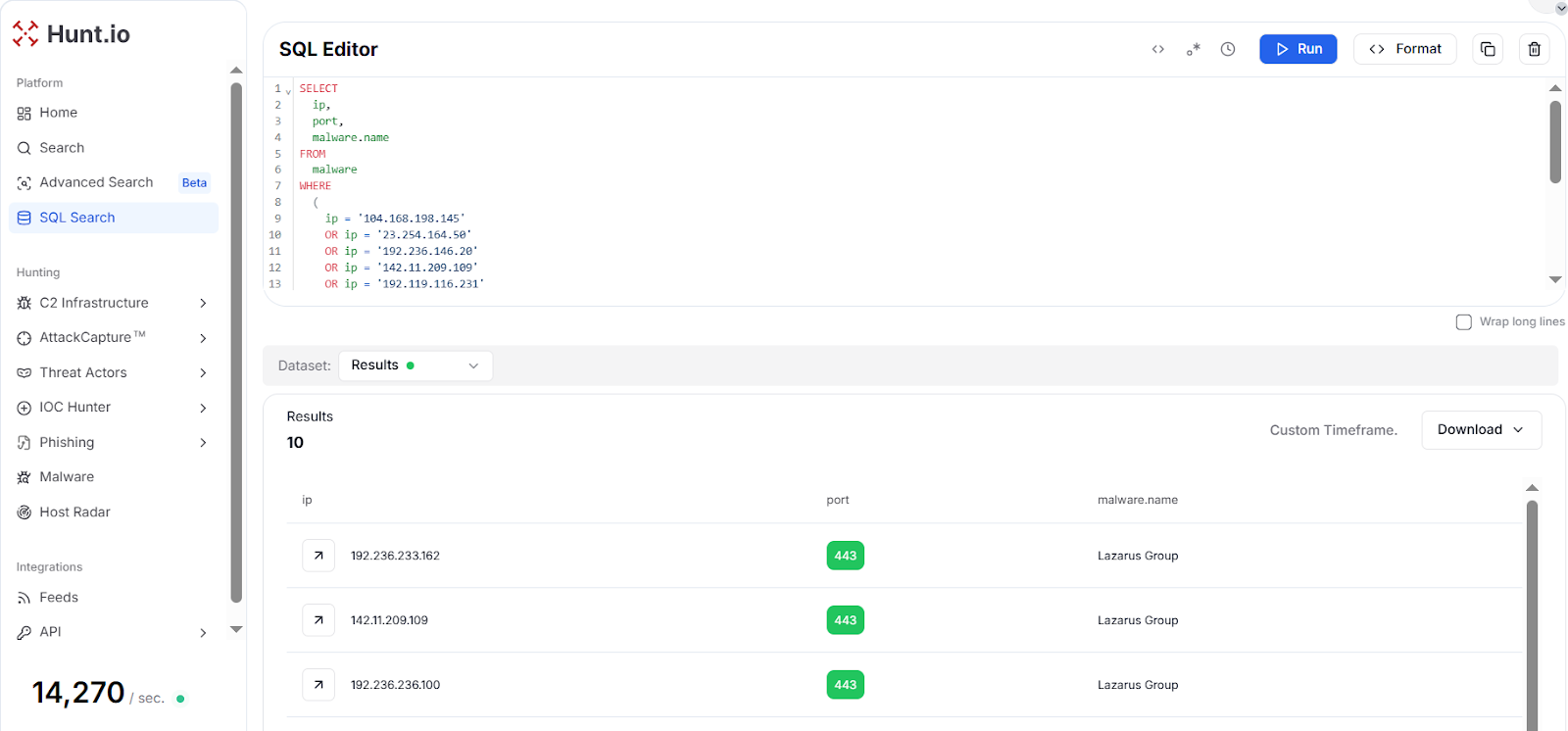1568x731 pixels.
Task: Click the SQL editor vertical scrollbar
Action: tap(1555, 142)
